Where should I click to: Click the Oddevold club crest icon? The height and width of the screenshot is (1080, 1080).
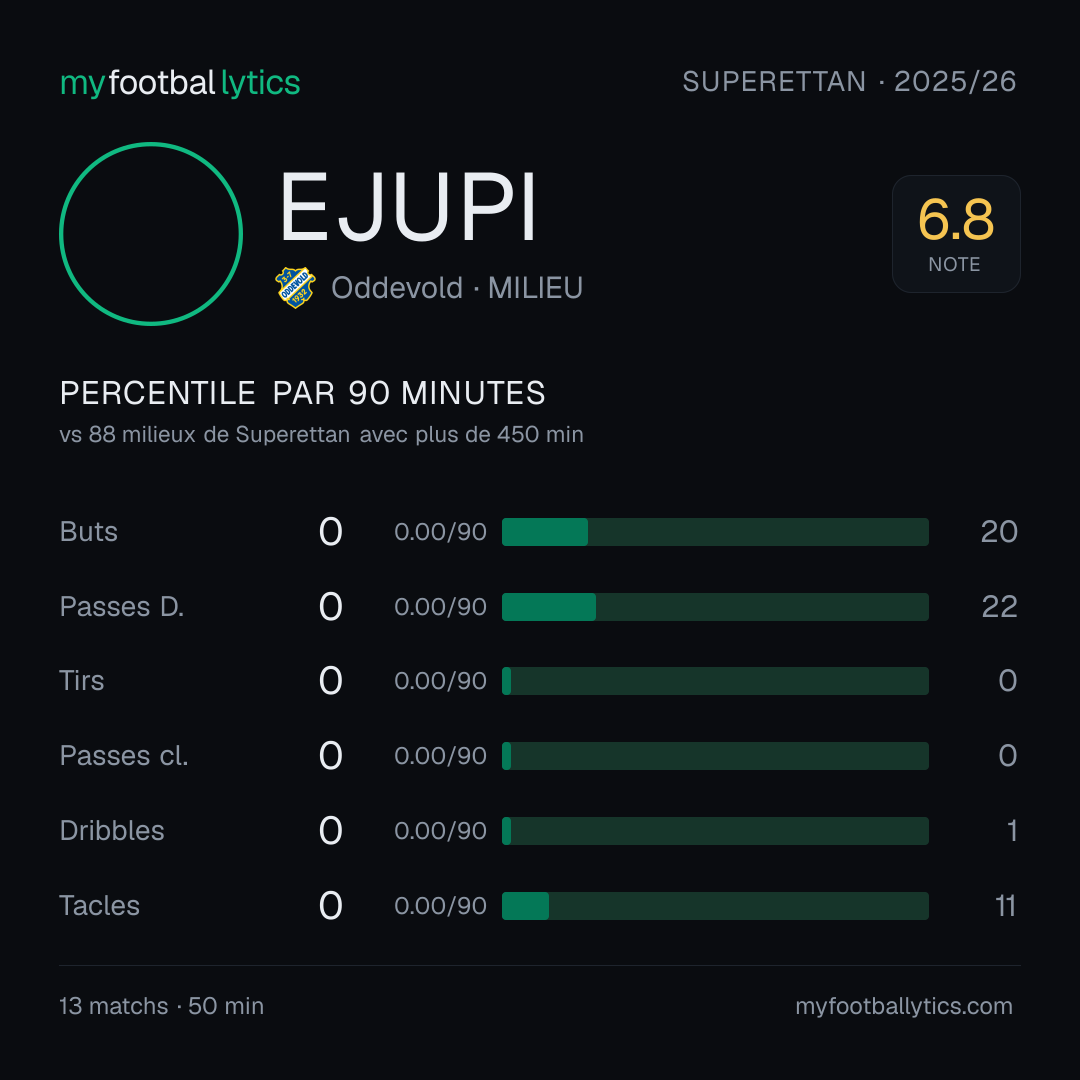295,288
